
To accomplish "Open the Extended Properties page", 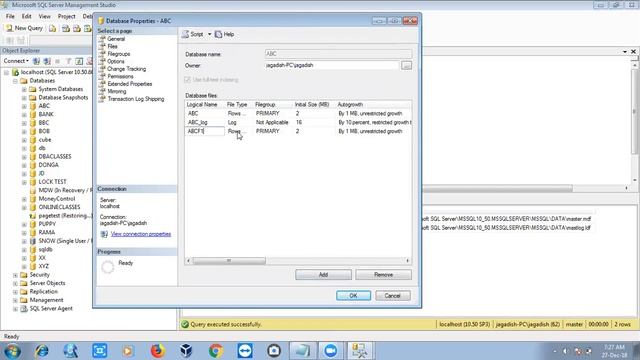I will [x=130, y=84].
